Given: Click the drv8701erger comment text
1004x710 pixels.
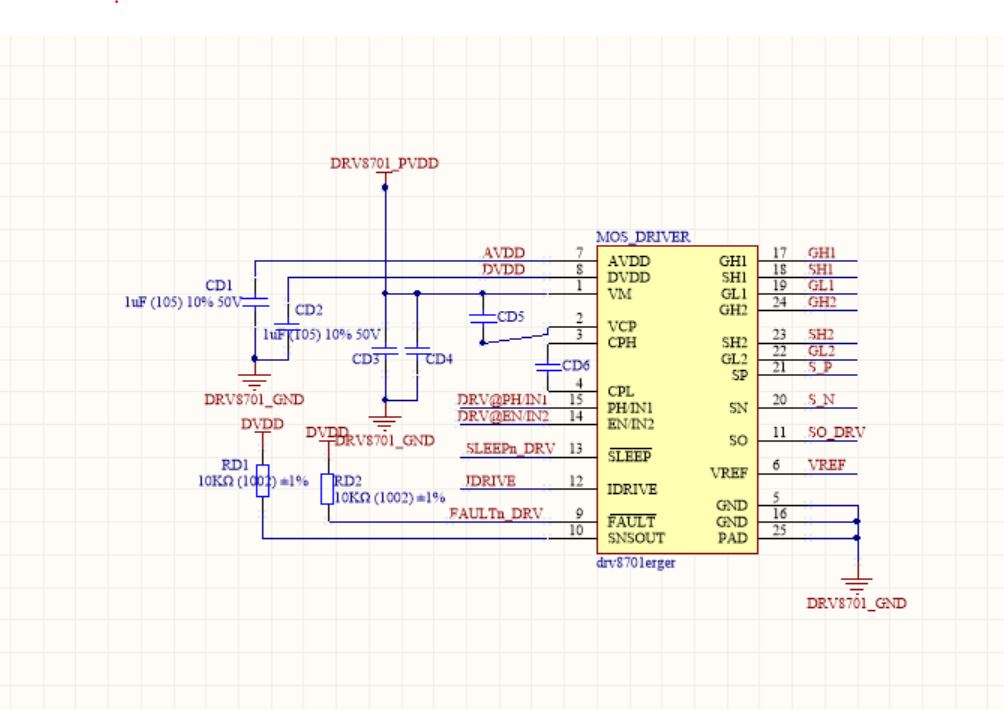Looking at the screenshot, I should 636,563.
